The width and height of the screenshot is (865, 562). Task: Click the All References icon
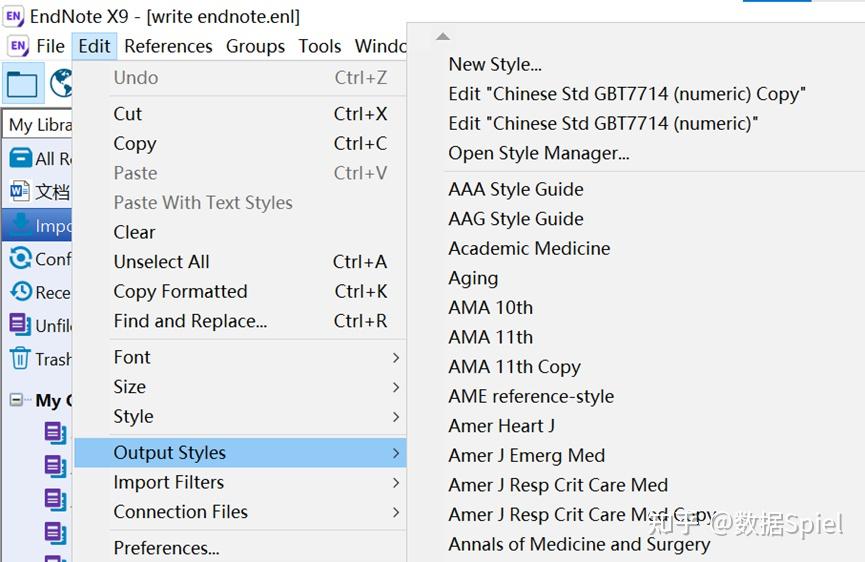(x=20, y=158)
